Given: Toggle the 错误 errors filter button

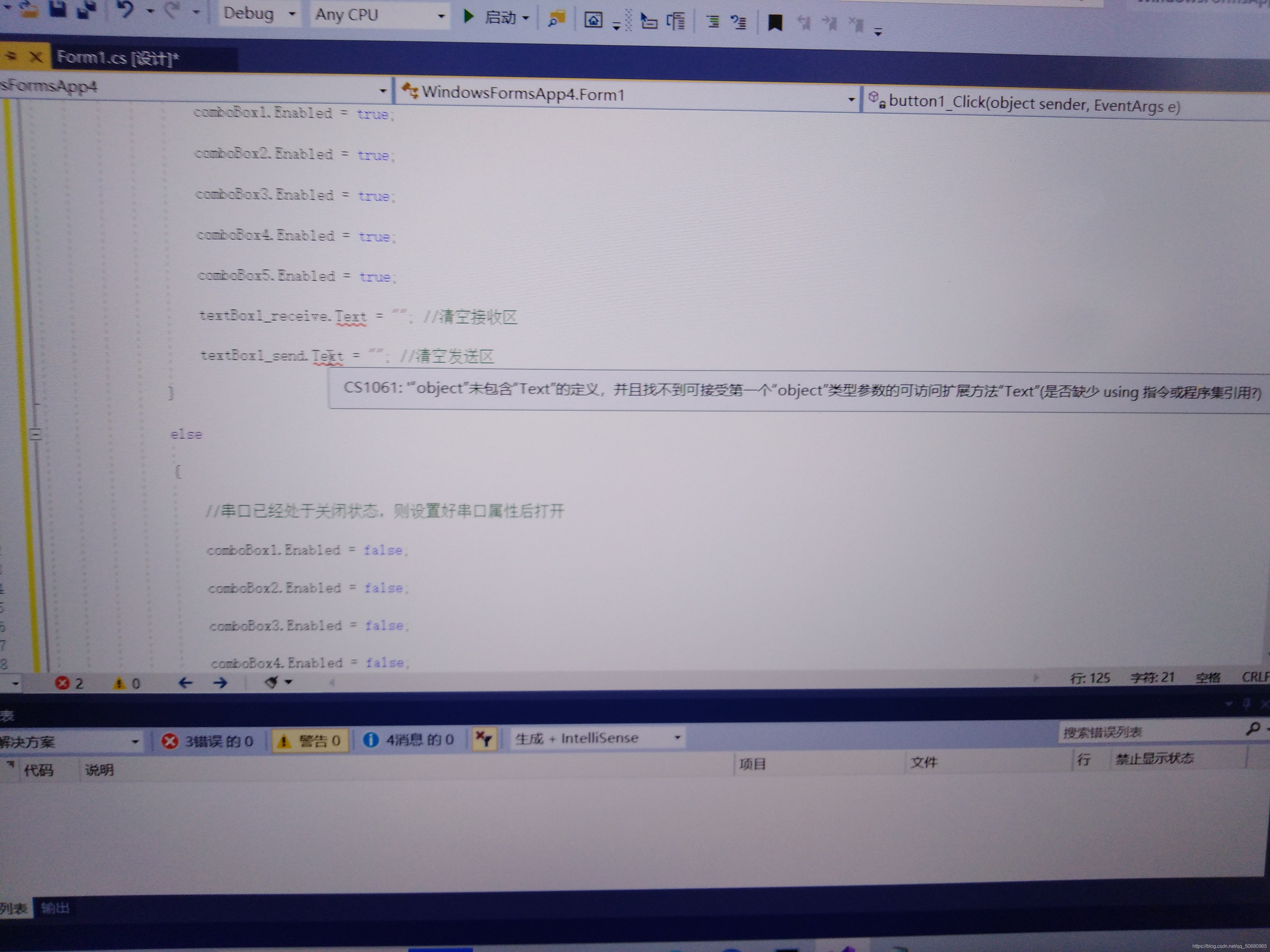Looking at the screenshot, I should 208,741.
